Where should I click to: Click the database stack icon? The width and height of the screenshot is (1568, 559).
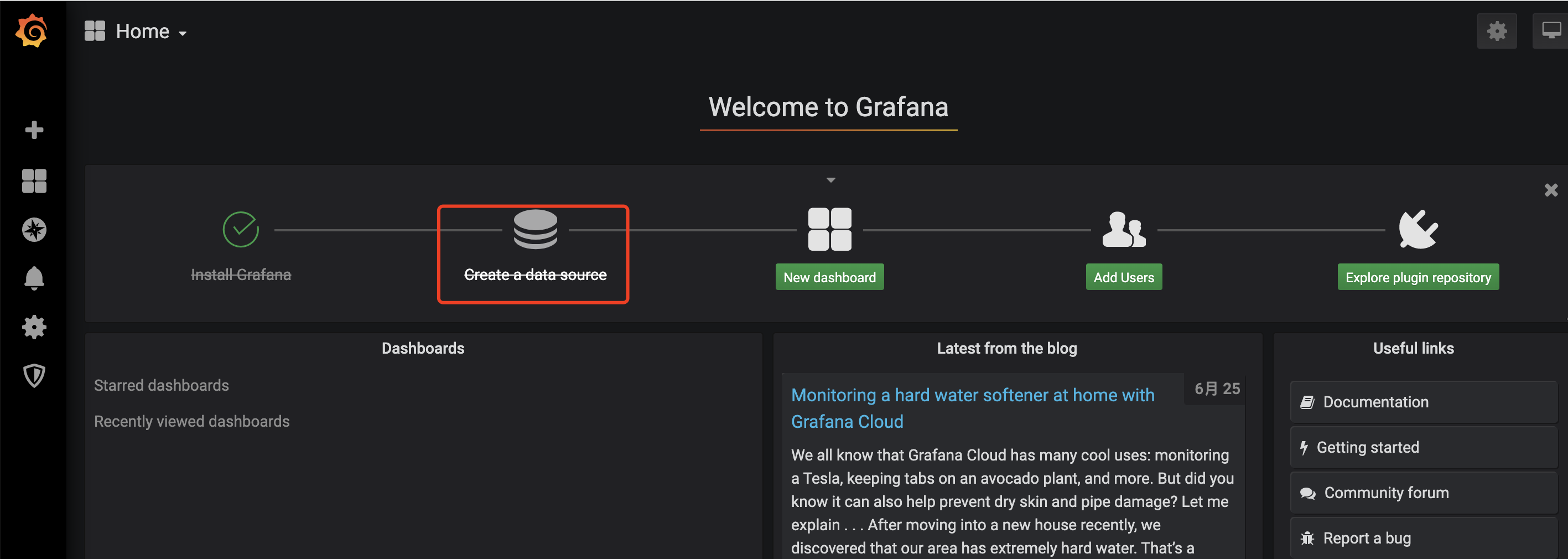point(536,229)
